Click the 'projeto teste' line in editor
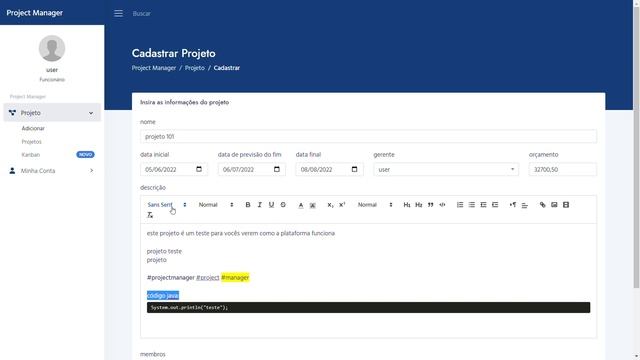This screenshot has height=360, width=640. (x=164, y=251)
